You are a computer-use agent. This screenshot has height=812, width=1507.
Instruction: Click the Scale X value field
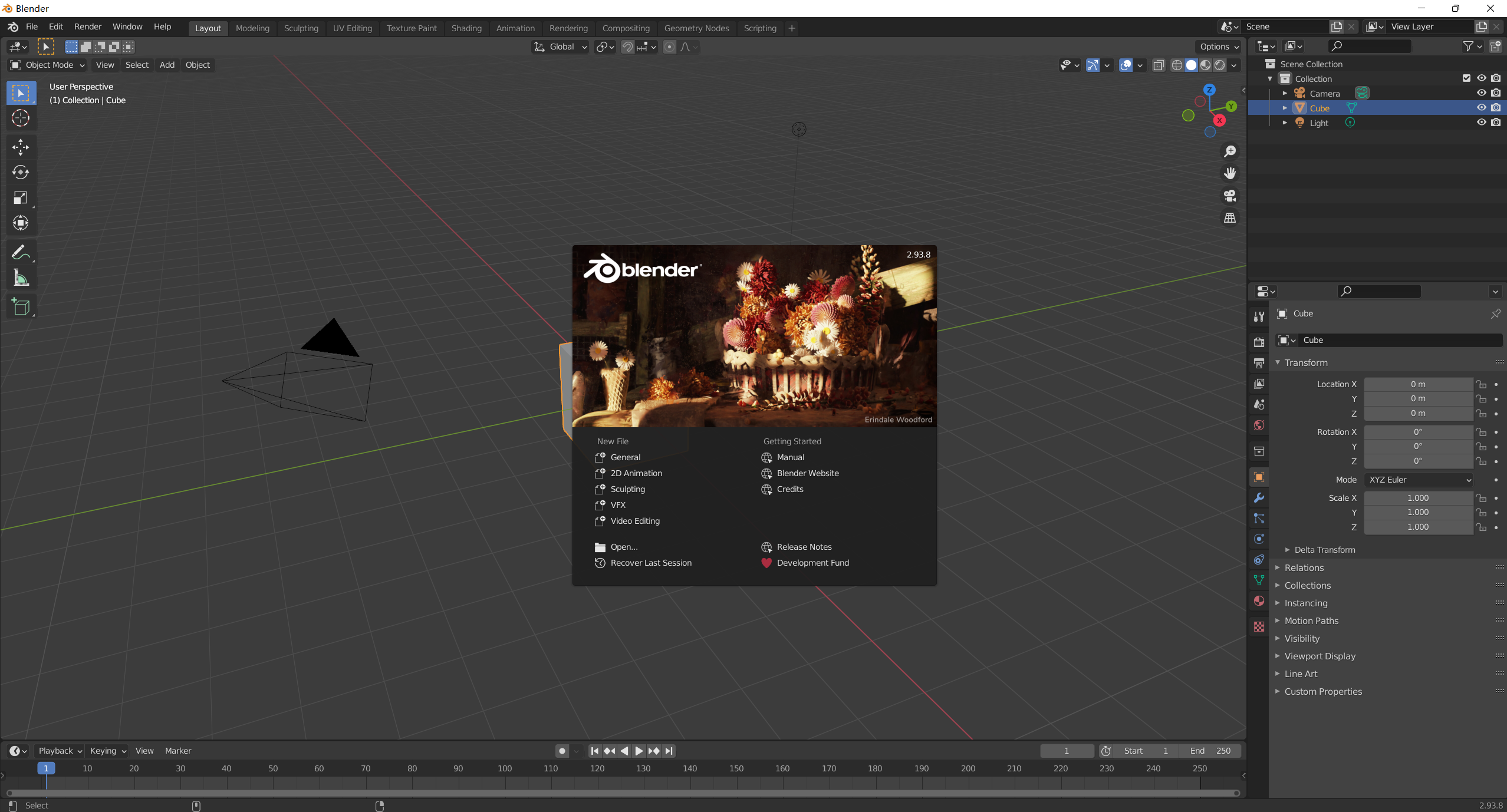(x=1418, y=499)
